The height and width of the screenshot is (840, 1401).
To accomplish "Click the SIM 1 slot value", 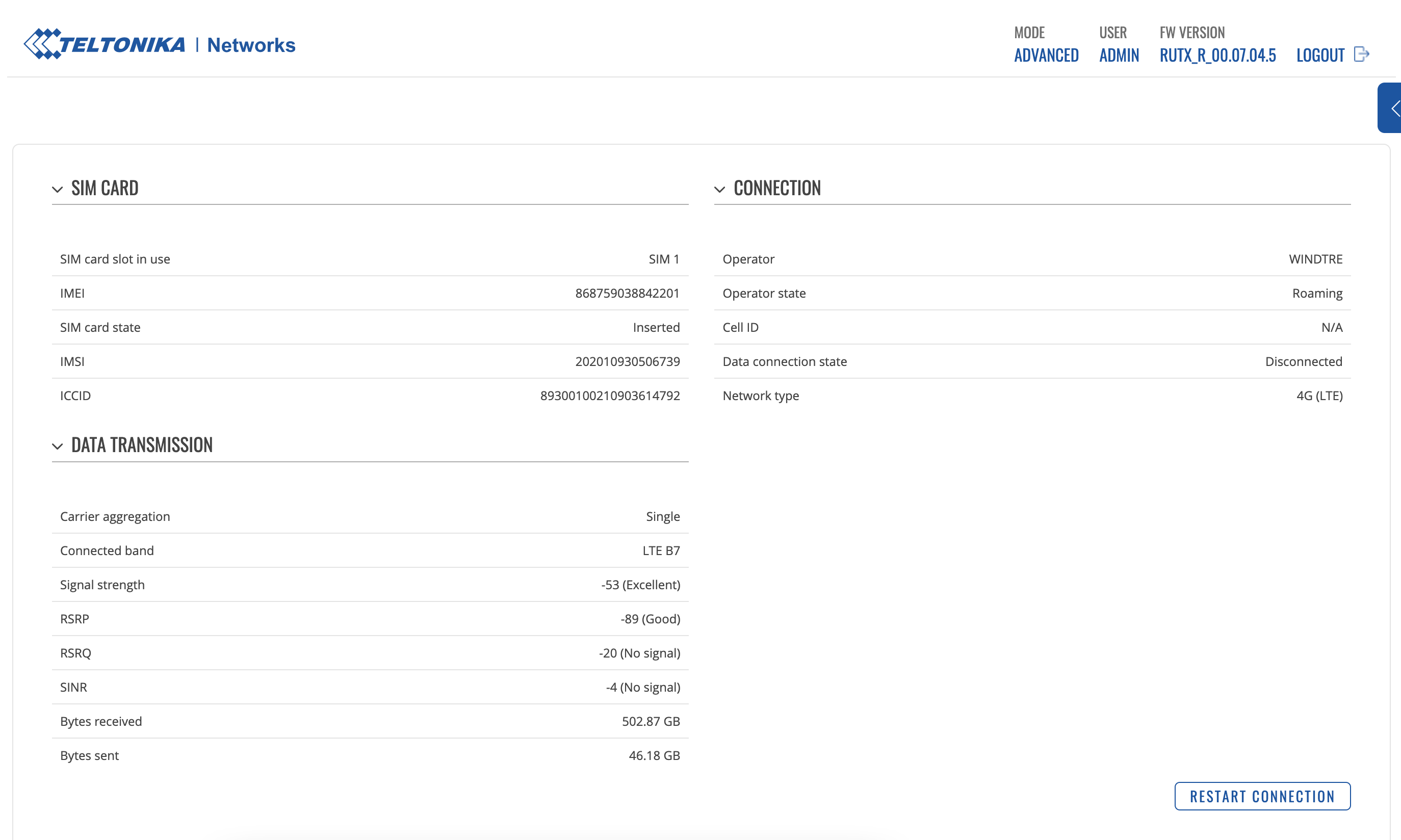I will click(x=664, y=259).
